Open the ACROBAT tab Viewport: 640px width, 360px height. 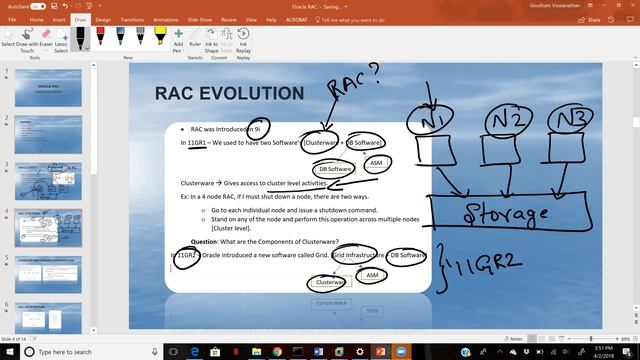[x=296, y=20]
